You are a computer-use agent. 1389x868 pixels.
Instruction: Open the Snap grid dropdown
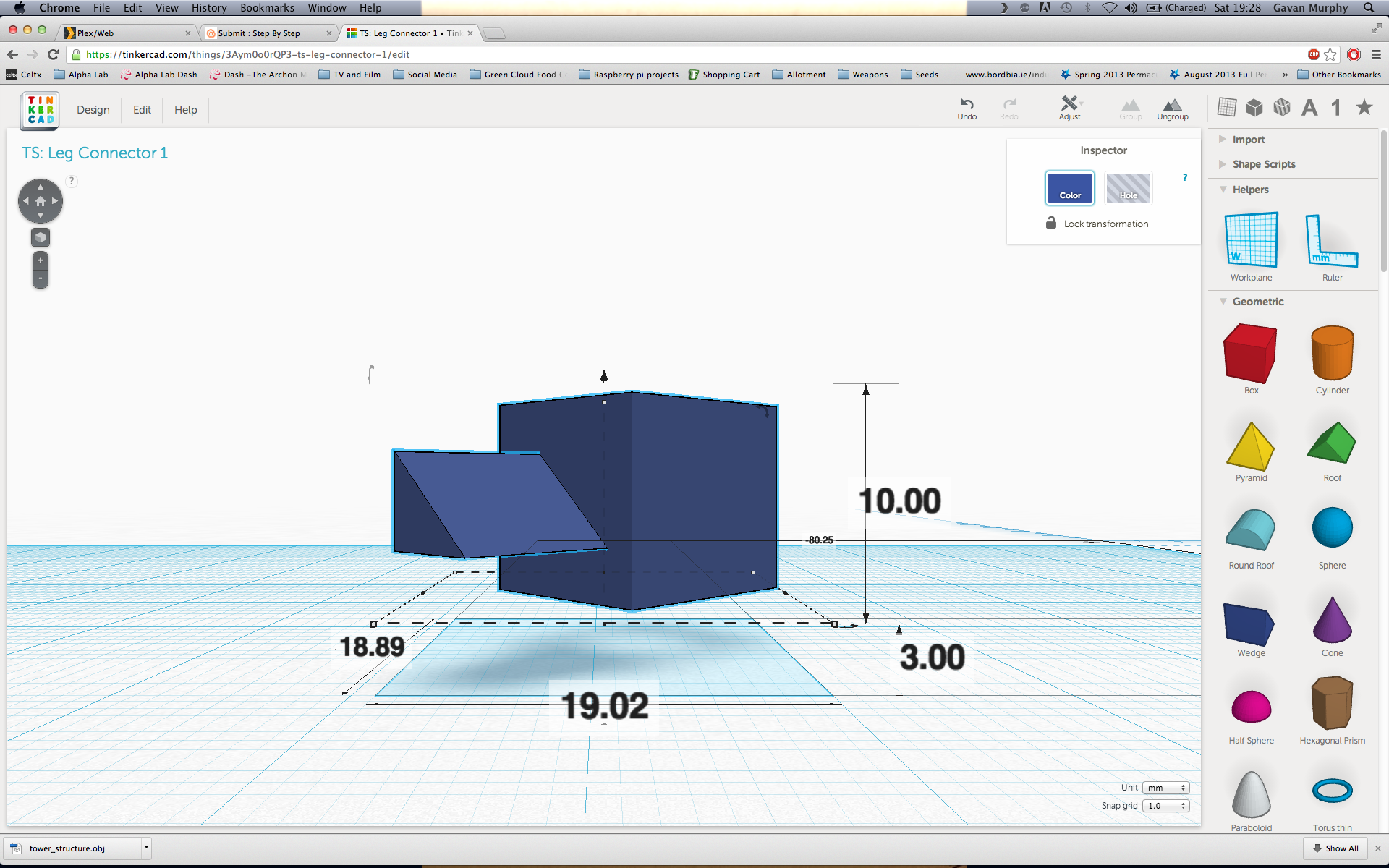1165,806
